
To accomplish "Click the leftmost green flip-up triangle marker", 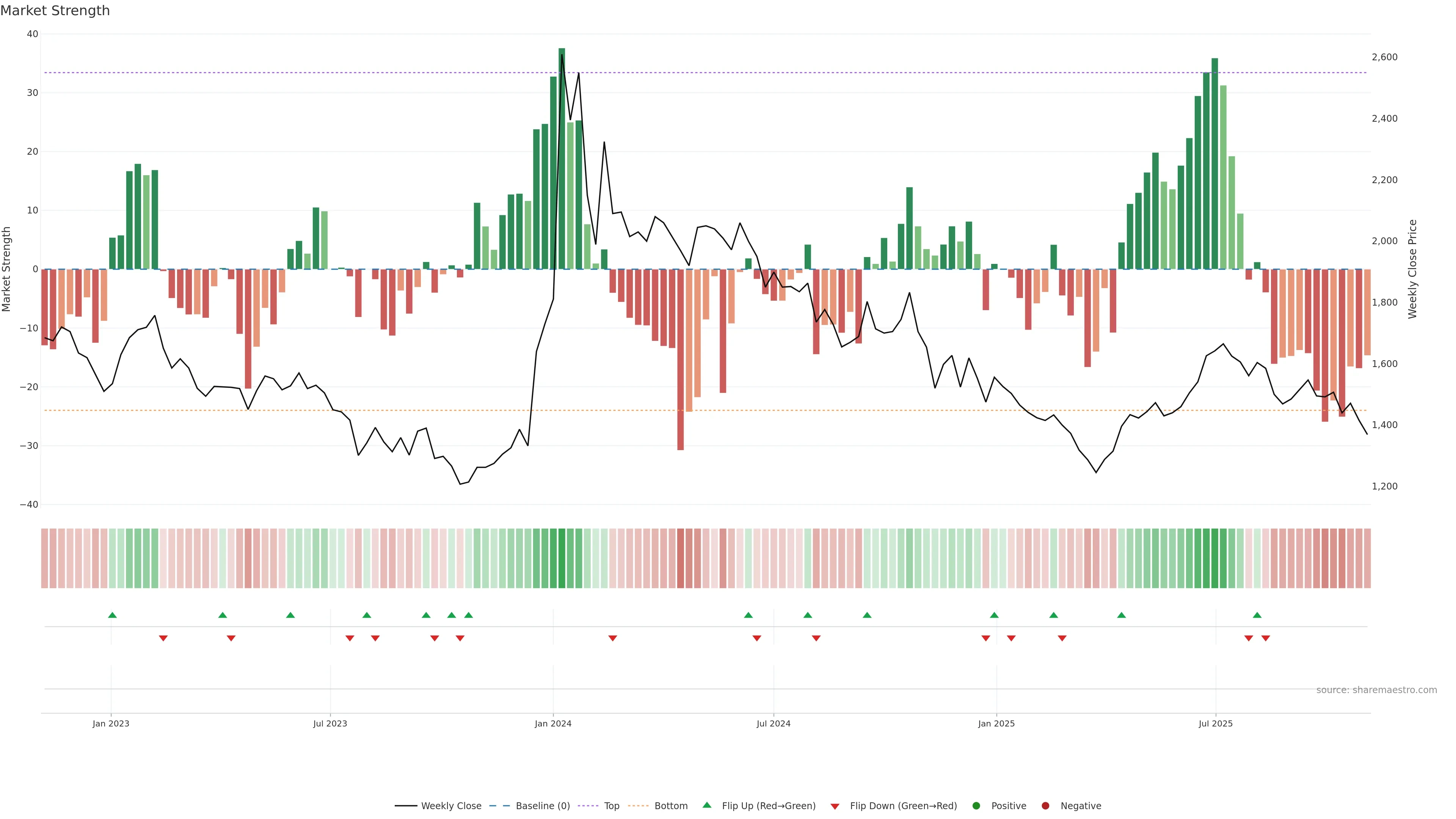I will point(113,615).
